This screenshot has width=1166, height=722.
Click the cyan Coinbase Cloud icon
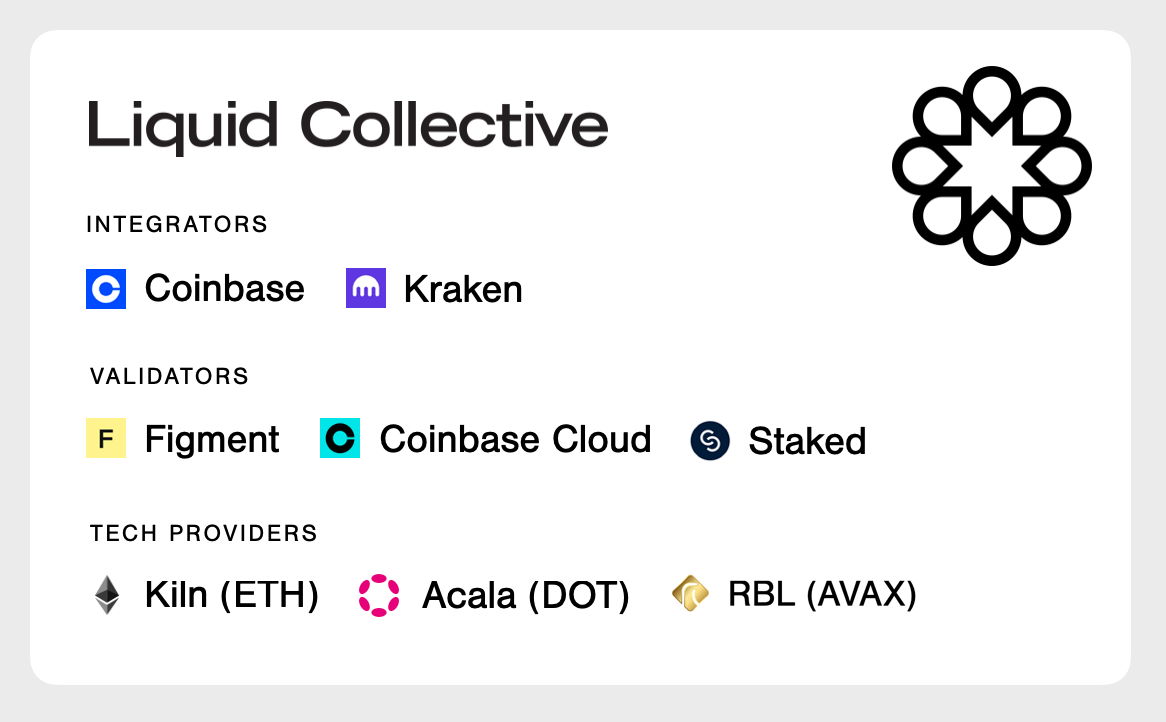coord(340,438)
